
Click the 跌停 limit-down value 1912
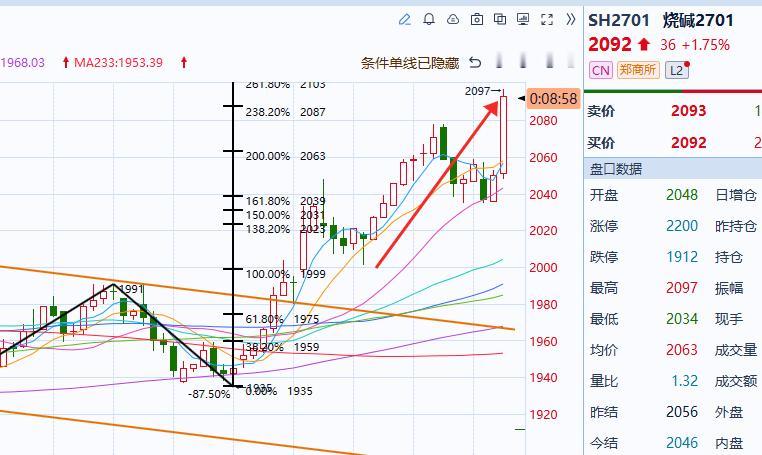click(x=682, y=257)
